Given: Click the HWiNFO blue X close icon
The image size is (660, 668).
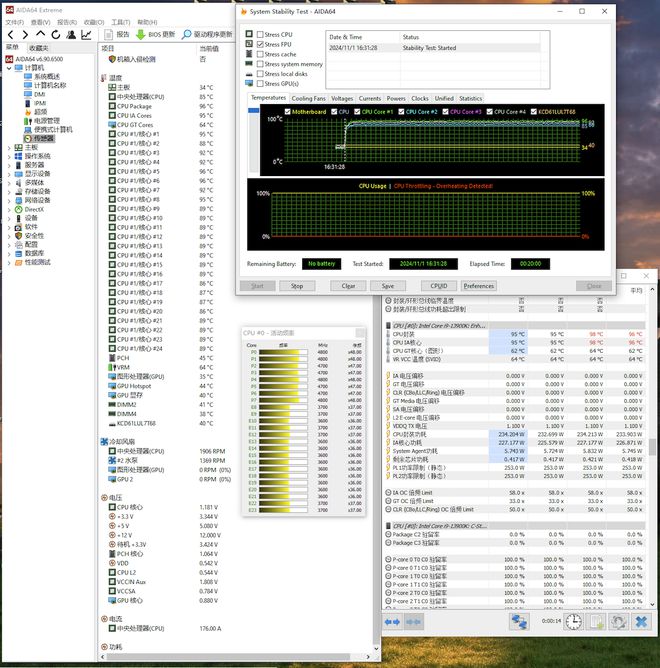Looking at the screenshot, I should (x=641, y=622).
